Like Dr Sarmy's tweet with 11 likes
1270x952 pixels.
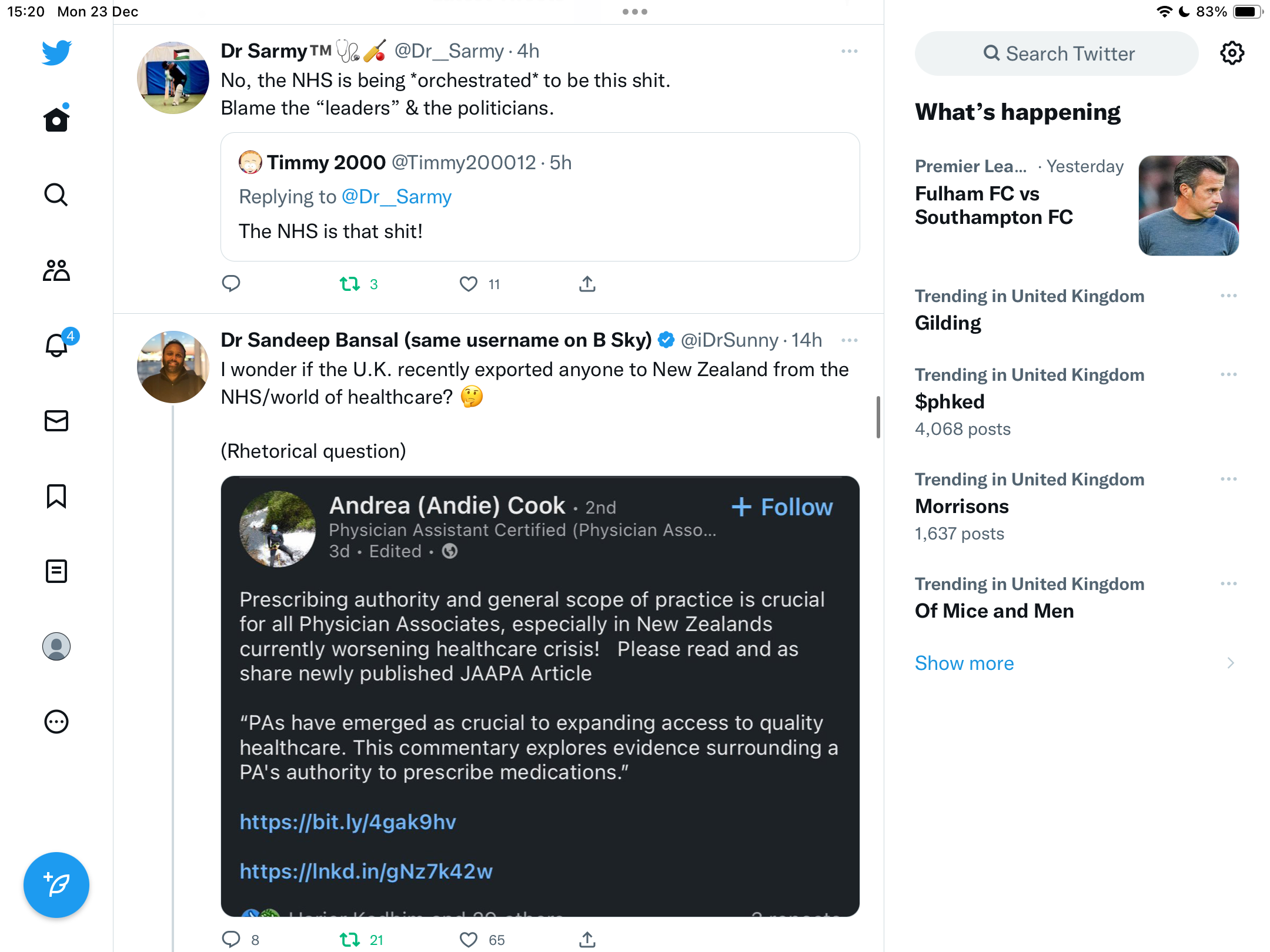point(469,284)
